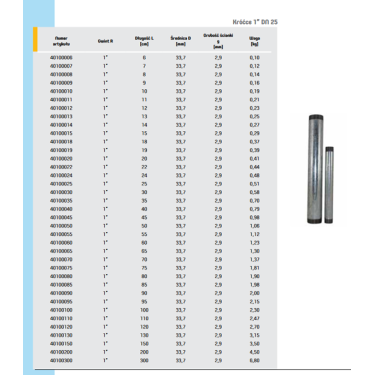Click the weight value 4,50 for article 40100200
The height and width of the screenshot is (375, 375).
[x=255, y=352]
